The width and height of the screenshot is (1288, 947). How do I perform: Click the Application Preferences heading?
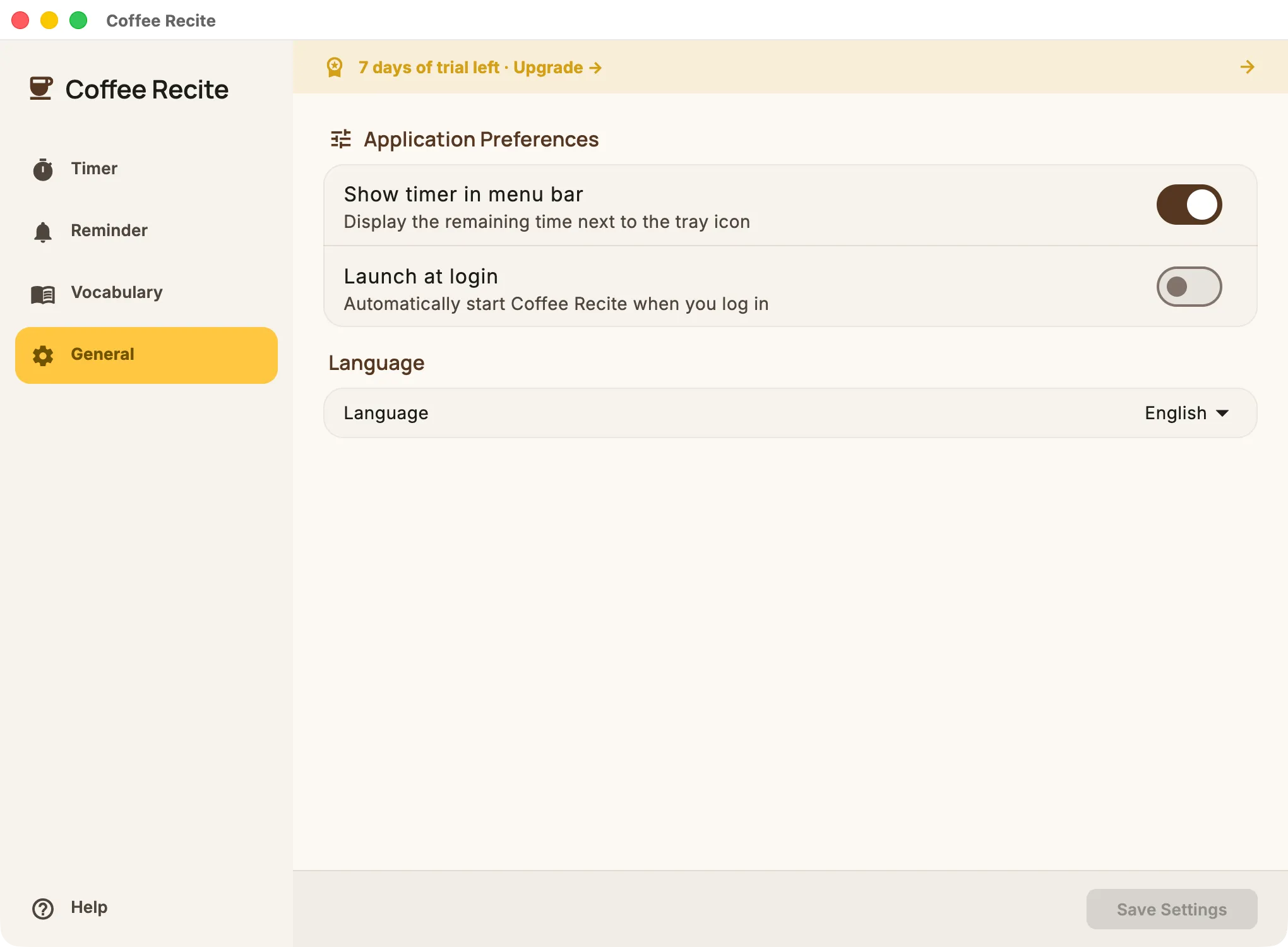481,139
